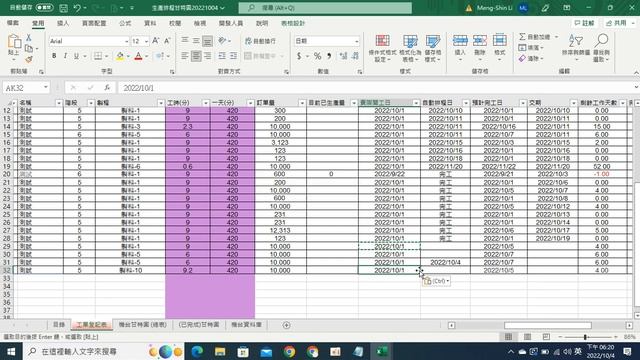Image resolution: width=640 pixels, height=360 pixels.
Task: Open the fill color yellow bucket
Action: 120,56
